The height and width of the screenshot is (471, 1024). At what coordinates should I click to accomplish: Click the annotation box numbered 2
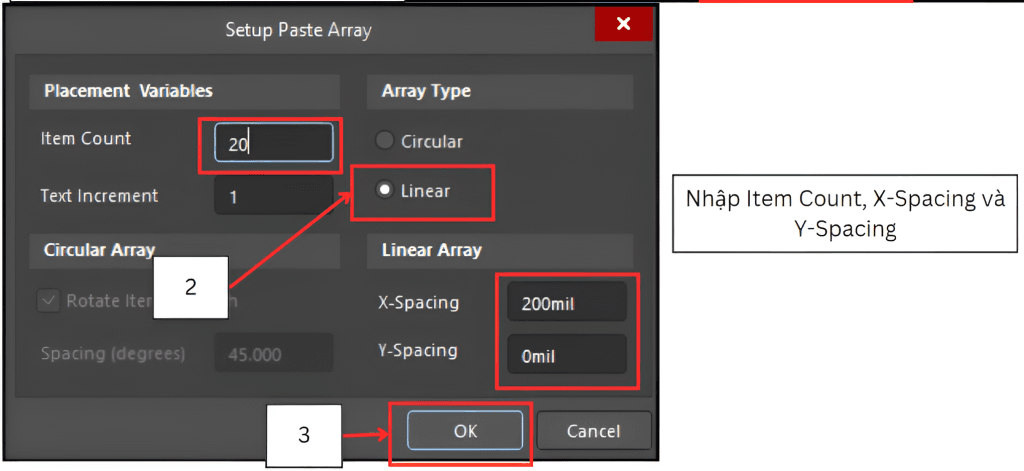click(x=191, y=287)
